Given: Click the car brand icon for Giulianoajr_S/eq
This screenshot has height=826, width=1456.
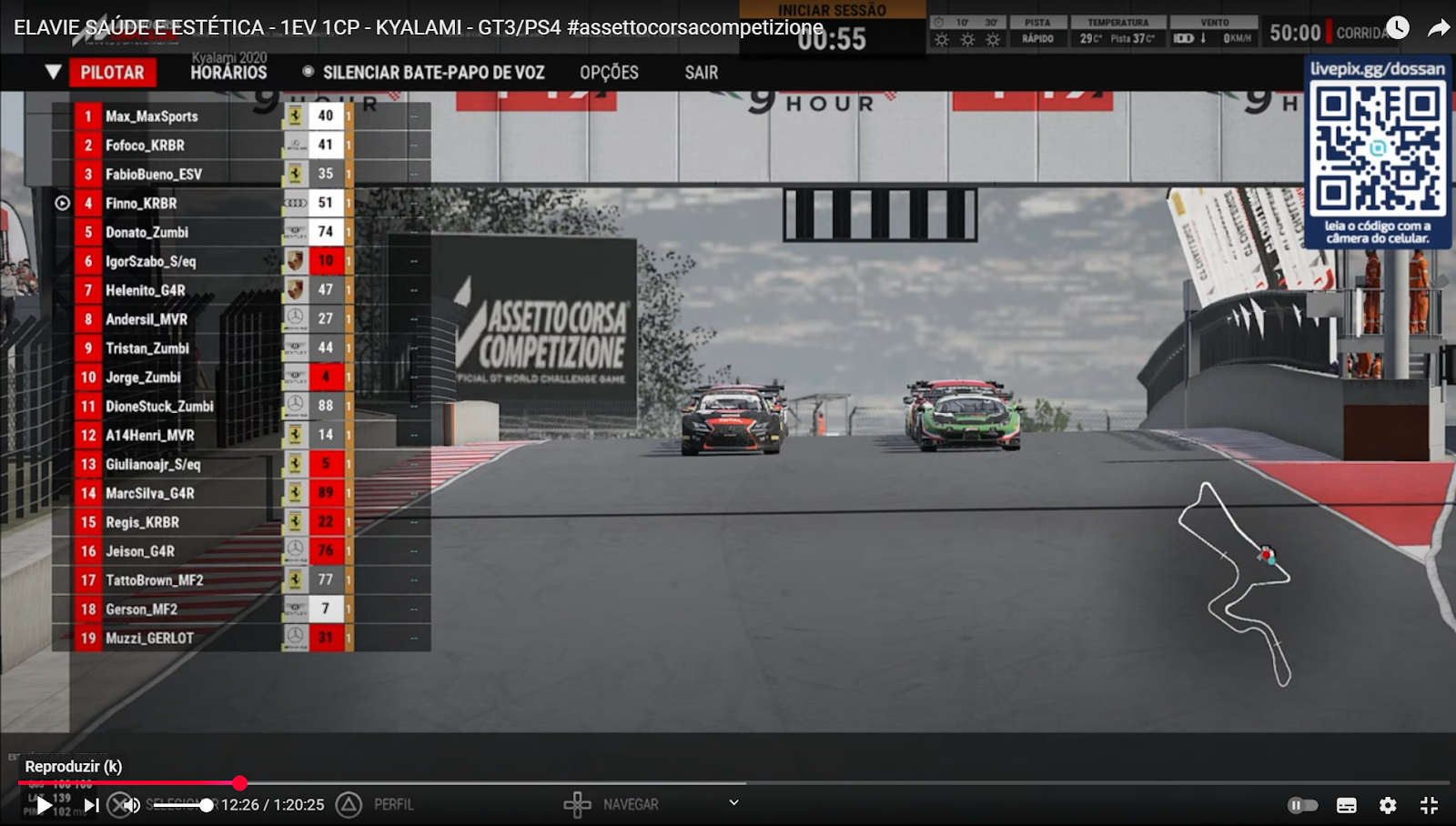Looking at the screenshot, I should click(x=296, y=464).
